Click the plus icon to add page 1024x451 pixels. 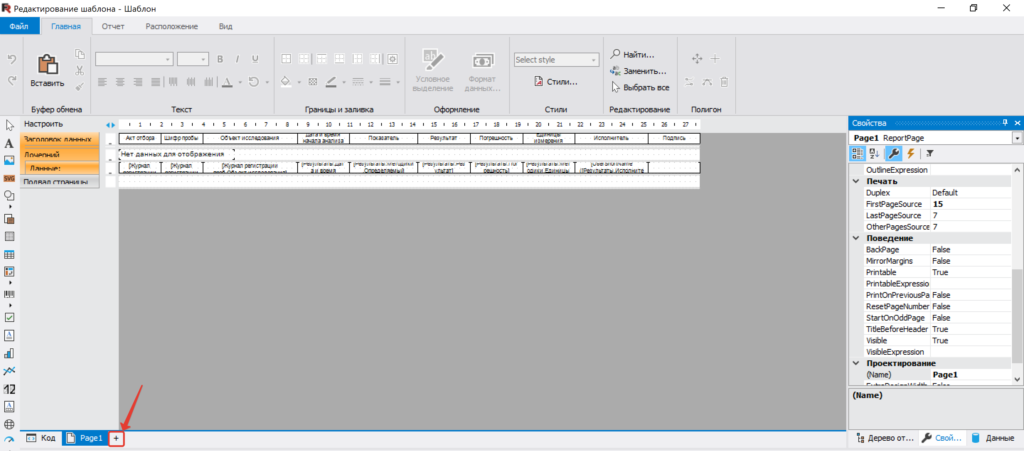point(116,439)
